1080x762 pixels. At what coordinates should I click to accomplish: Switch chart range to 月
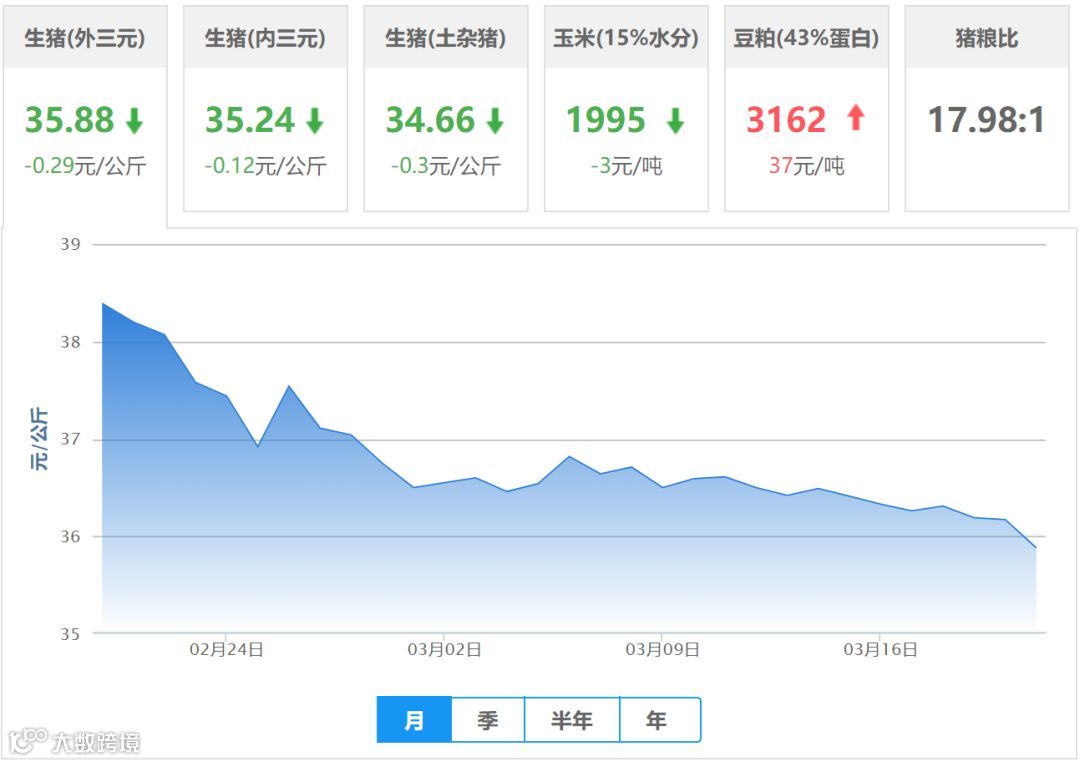pyautogui.click(x=414, y=720)
